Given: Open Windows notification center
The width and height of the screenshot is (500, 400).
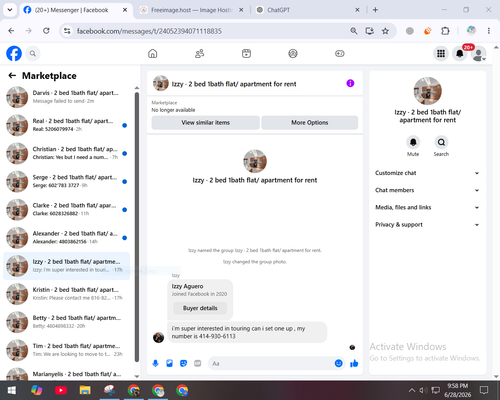Looking at the screenshot, I should 484,390.
